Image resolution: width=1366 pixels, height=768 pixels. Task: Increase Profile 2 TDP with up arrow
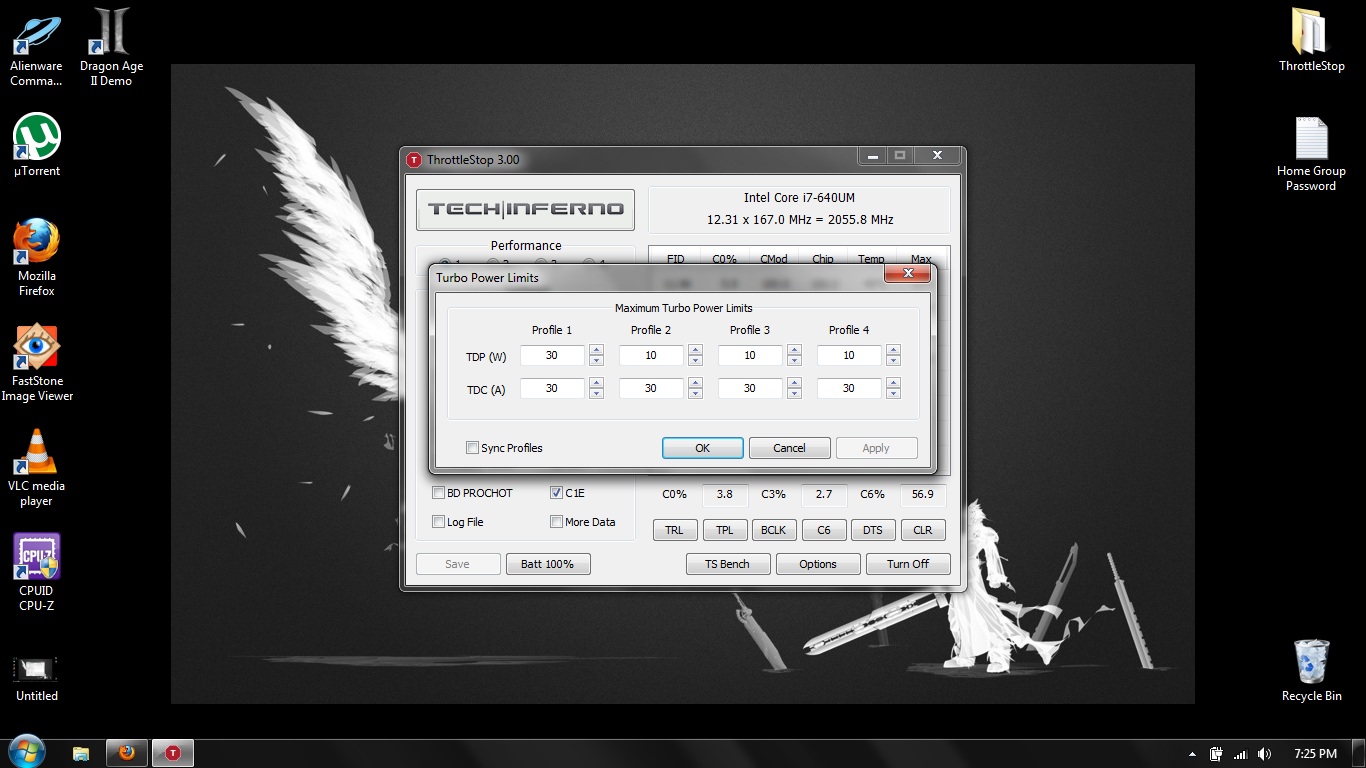coord(695,350)
